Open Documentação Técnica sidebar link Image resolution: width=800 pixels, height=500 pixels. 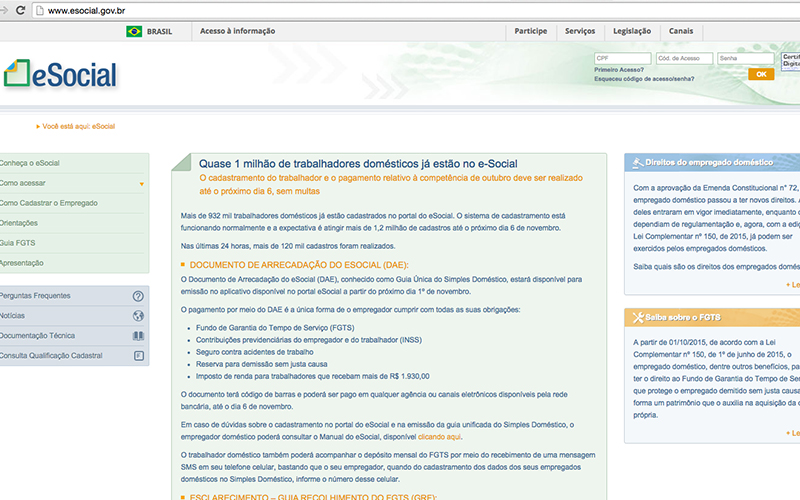coord(37,336)
